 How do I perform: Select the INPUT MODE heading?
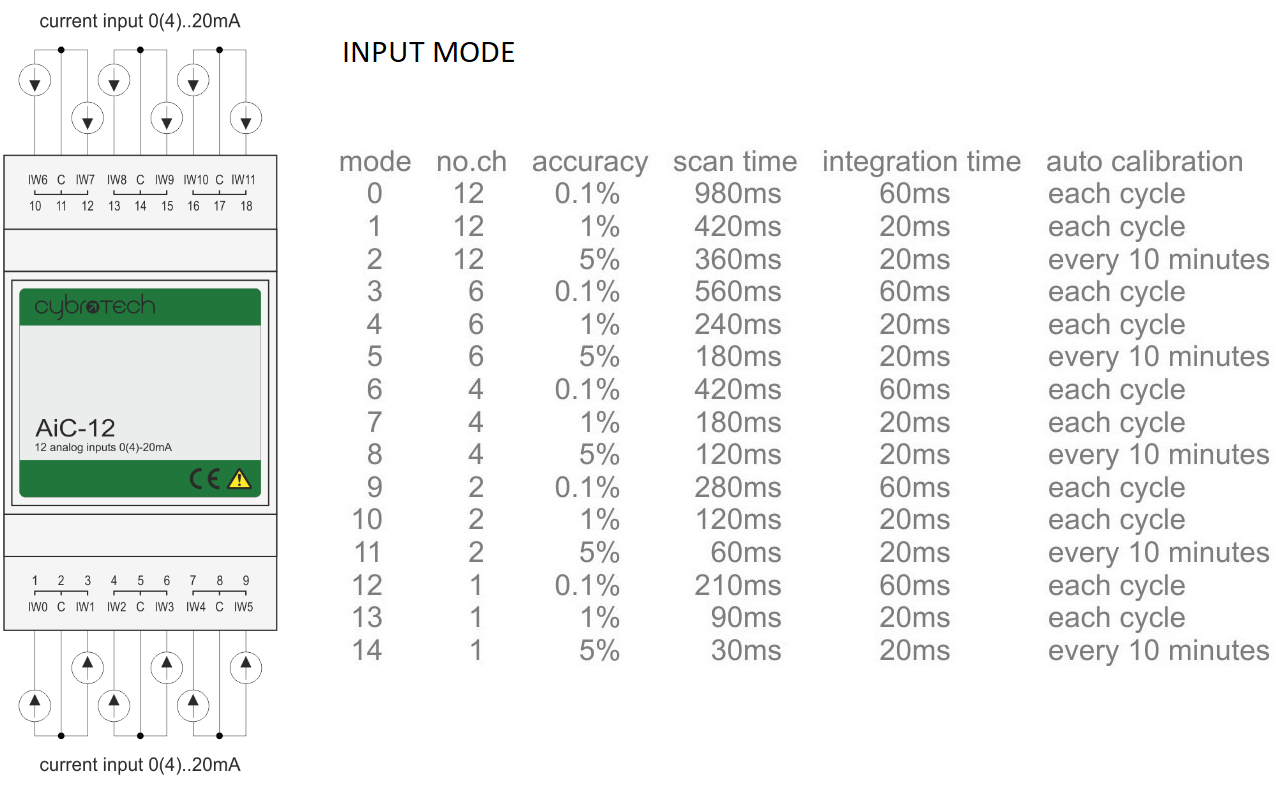[428, 53]
